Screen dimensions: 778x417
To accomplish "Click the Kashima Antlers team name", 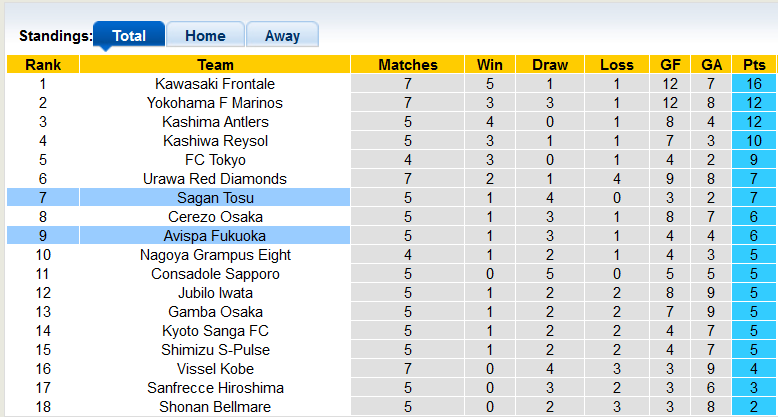I will point(215,122).
